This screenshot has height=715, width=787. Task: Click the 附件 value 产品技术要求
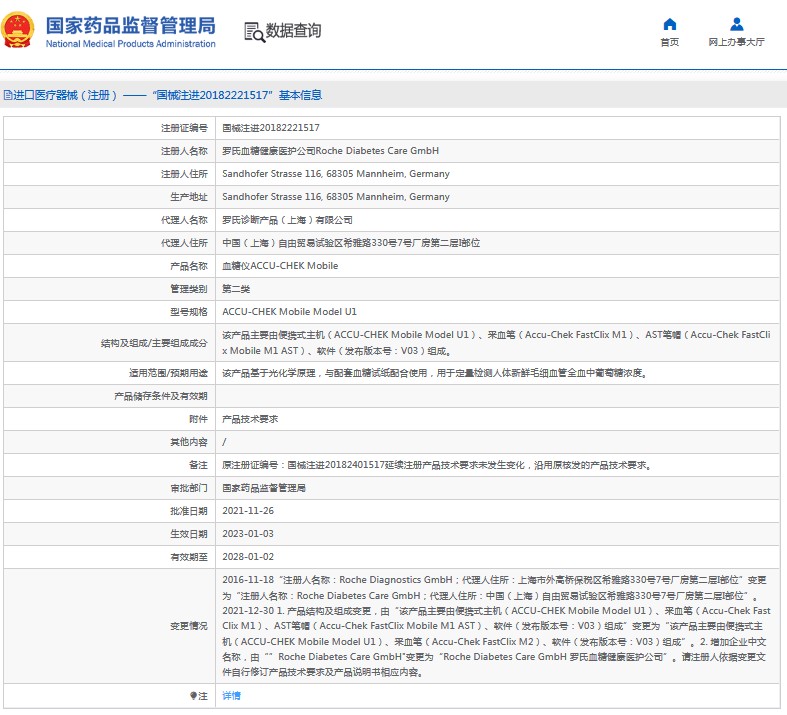coord(249,419)
